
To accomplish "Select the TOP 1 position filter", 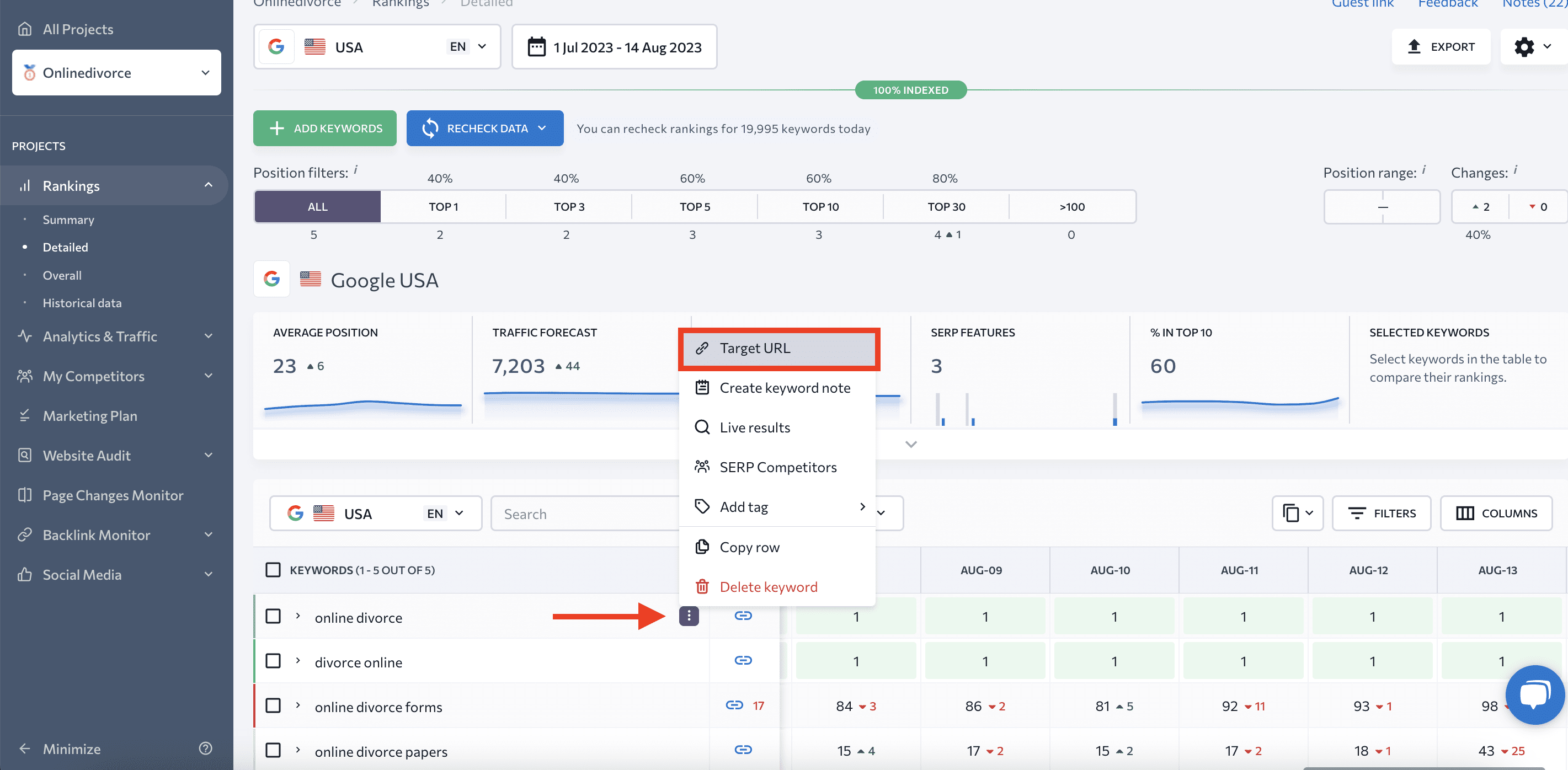I will (x=443, y=206).
